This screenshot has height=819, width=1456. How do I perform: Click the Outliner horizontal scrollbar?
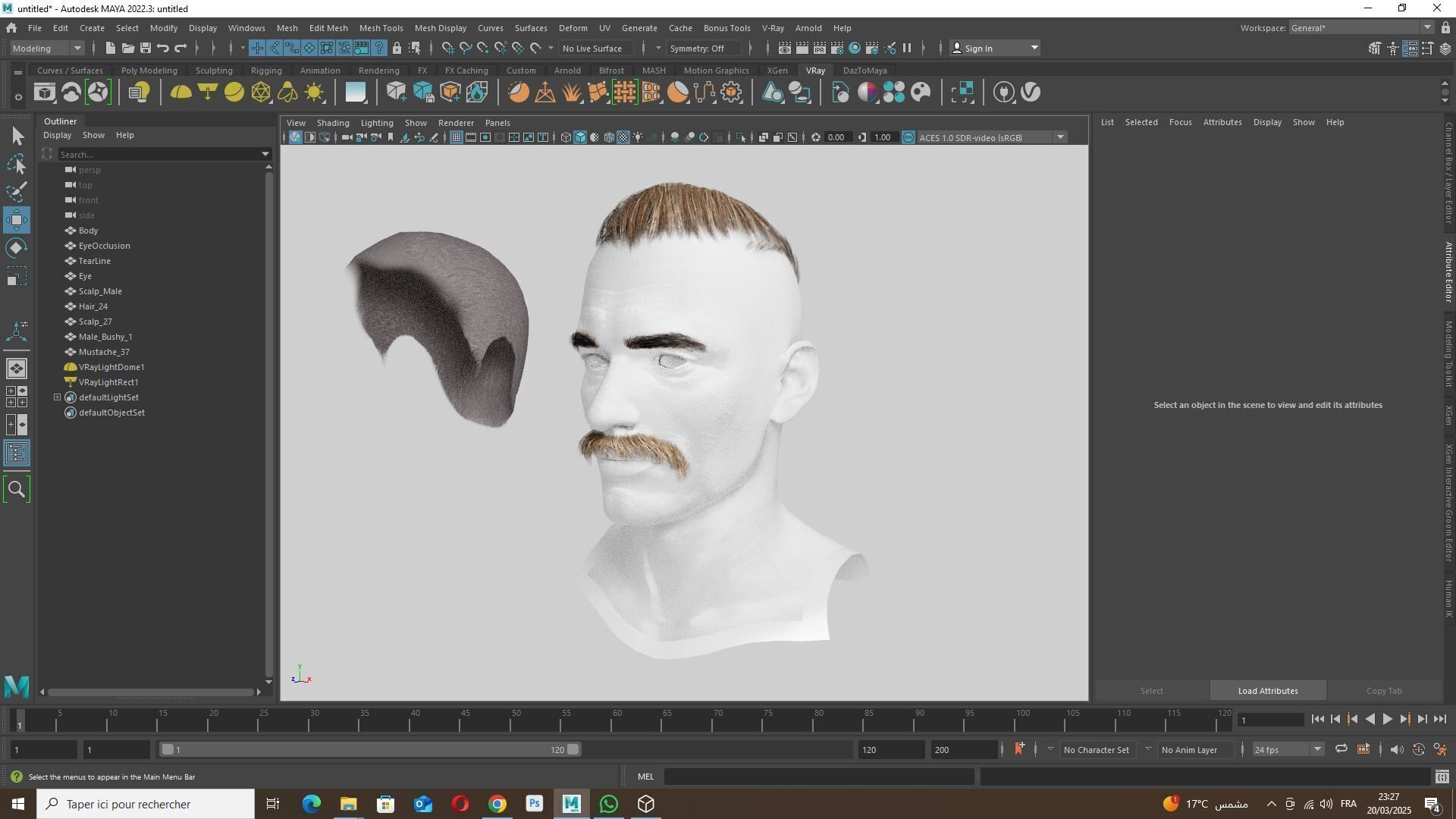151,692
